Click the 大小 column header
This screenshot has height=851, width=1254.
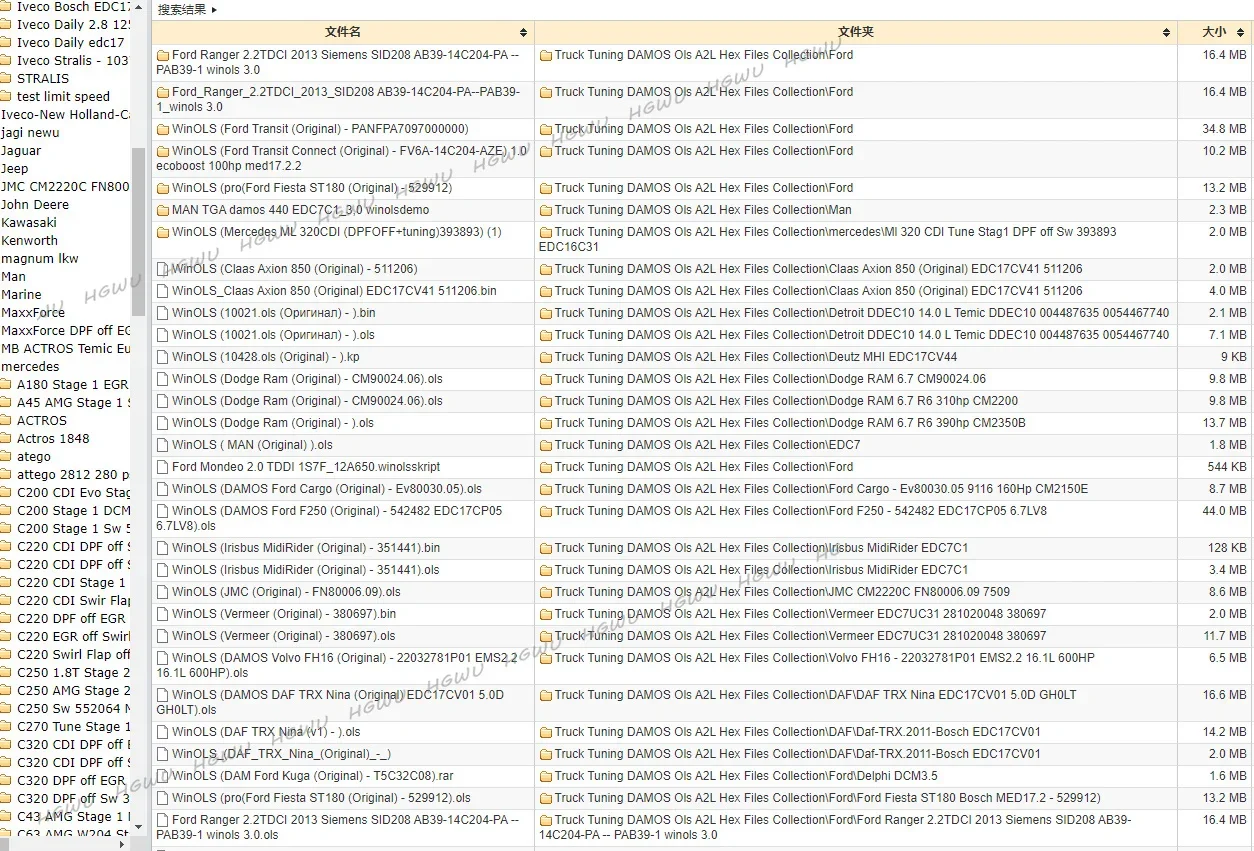pos(1215,32)
